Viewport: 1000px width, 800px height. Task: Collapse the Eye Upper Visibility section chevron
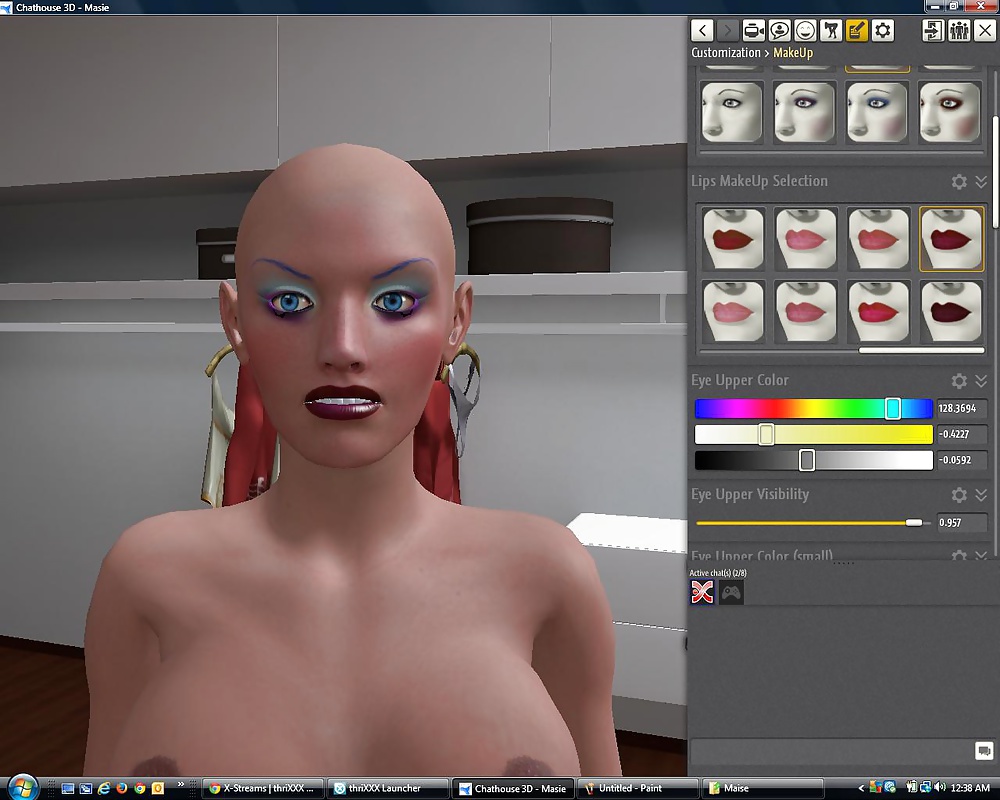click(x=981, y=495)
